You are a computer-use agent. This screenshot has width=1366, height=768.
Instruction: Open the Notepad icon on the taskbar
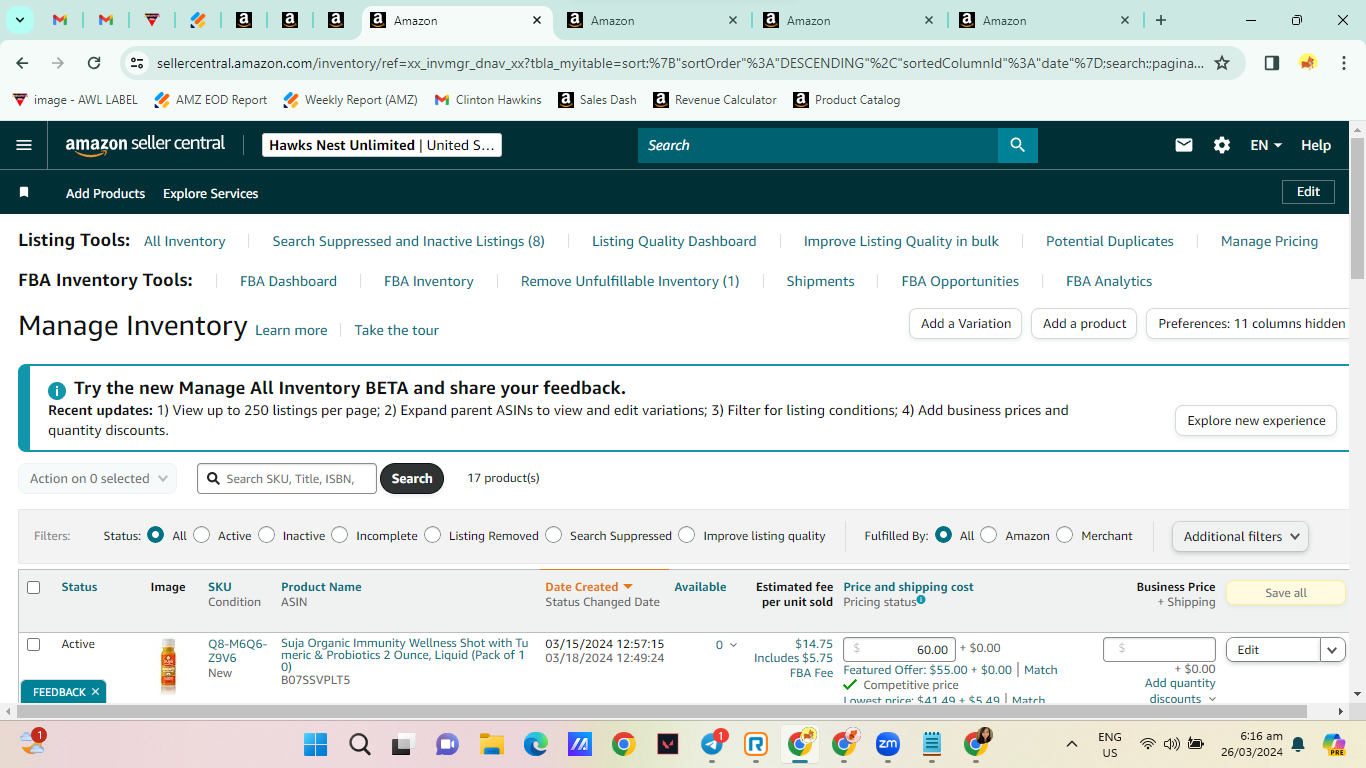[x=932, y=744]
